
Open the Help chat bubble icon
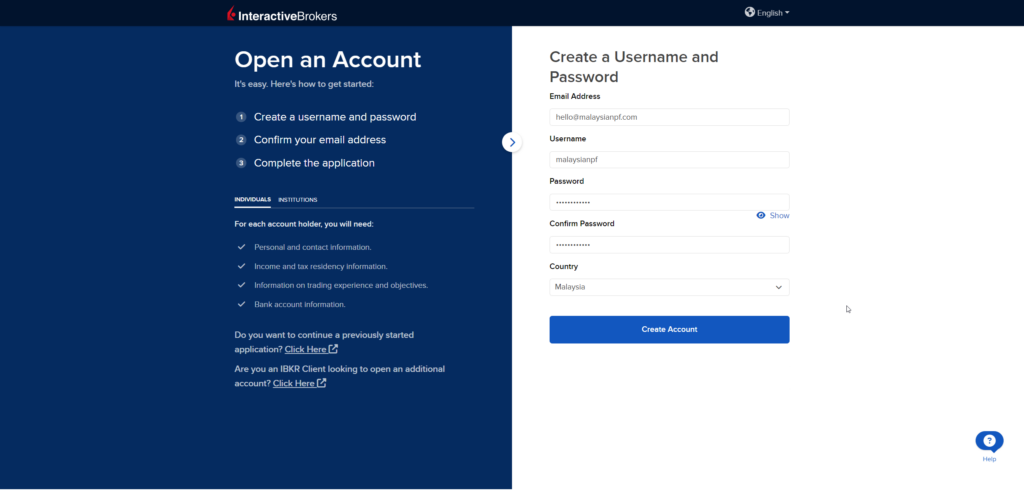pos(989,442)
